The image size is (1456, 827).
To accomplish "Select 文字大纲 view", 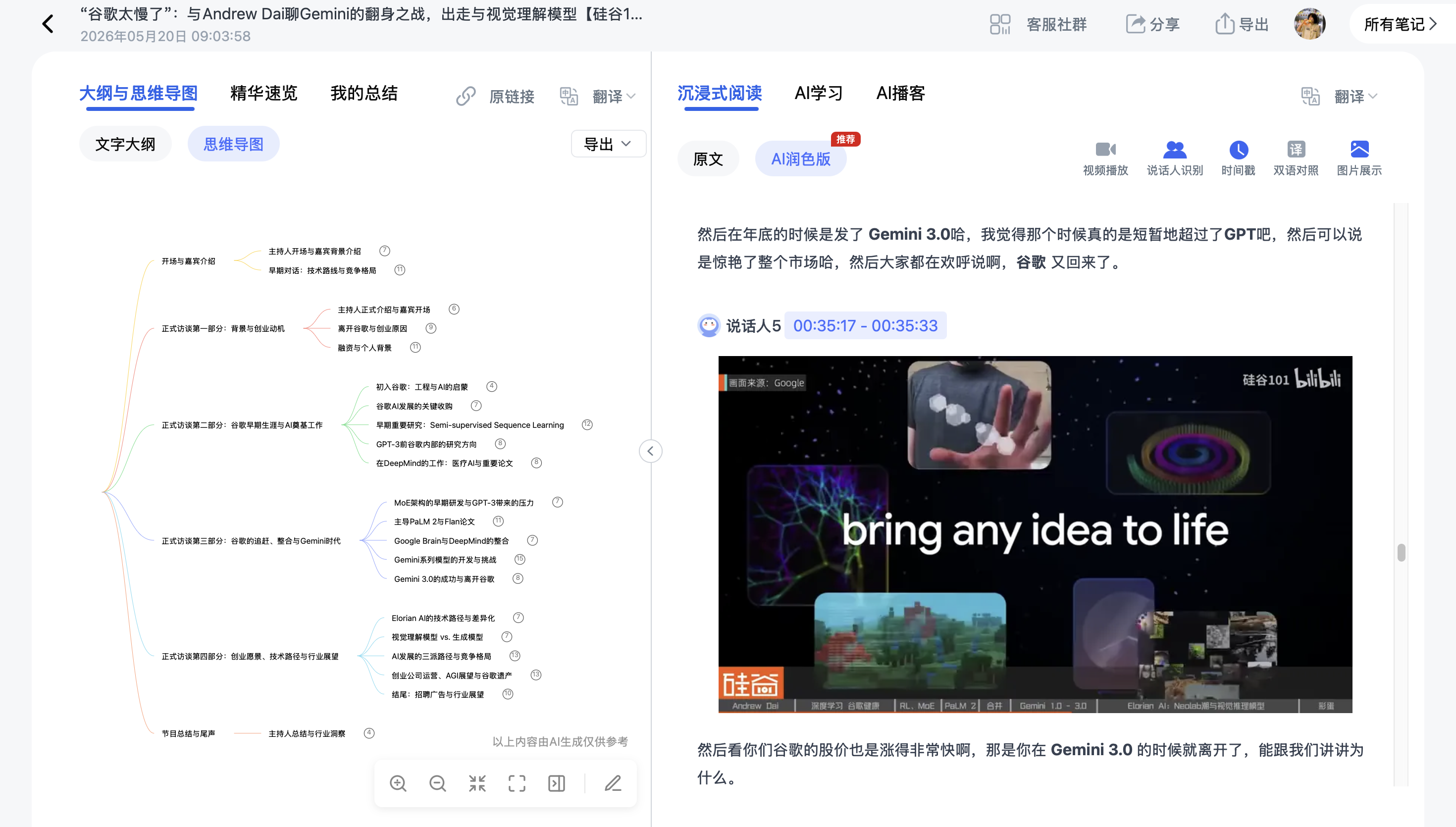I will tap(125, 144).
